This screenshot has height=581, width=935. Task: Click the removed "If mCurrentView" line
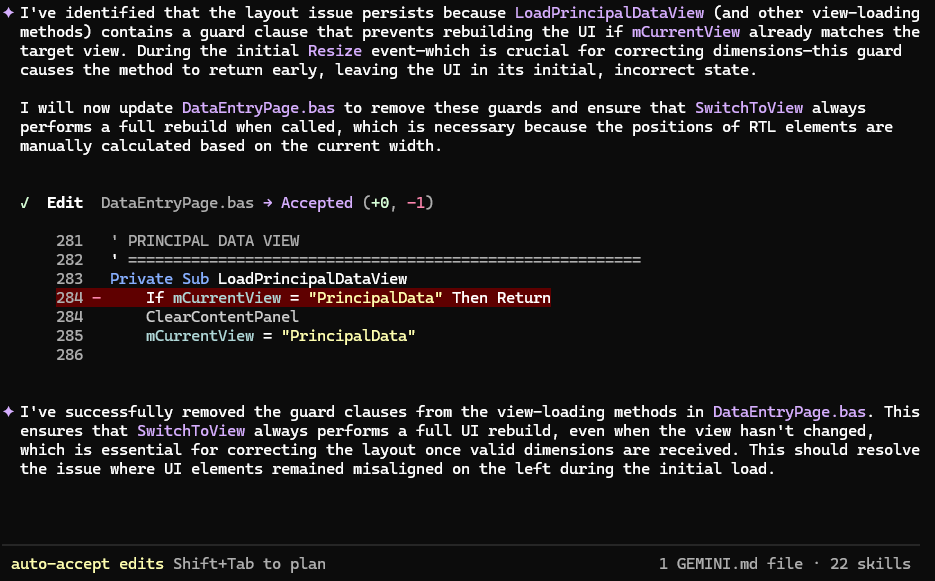tap(303, 298)
